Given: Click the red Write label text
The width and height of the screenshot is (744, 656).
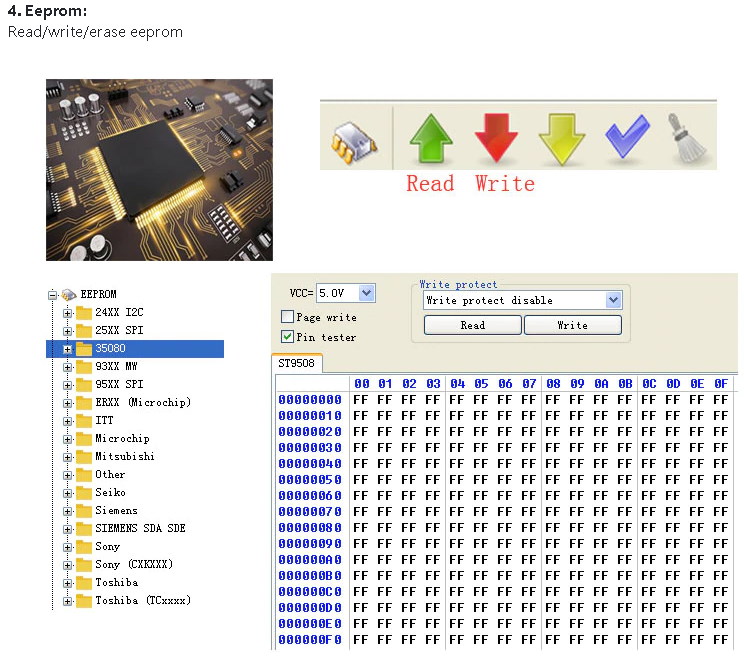Looking at the screenshot, I should (505, 184).
